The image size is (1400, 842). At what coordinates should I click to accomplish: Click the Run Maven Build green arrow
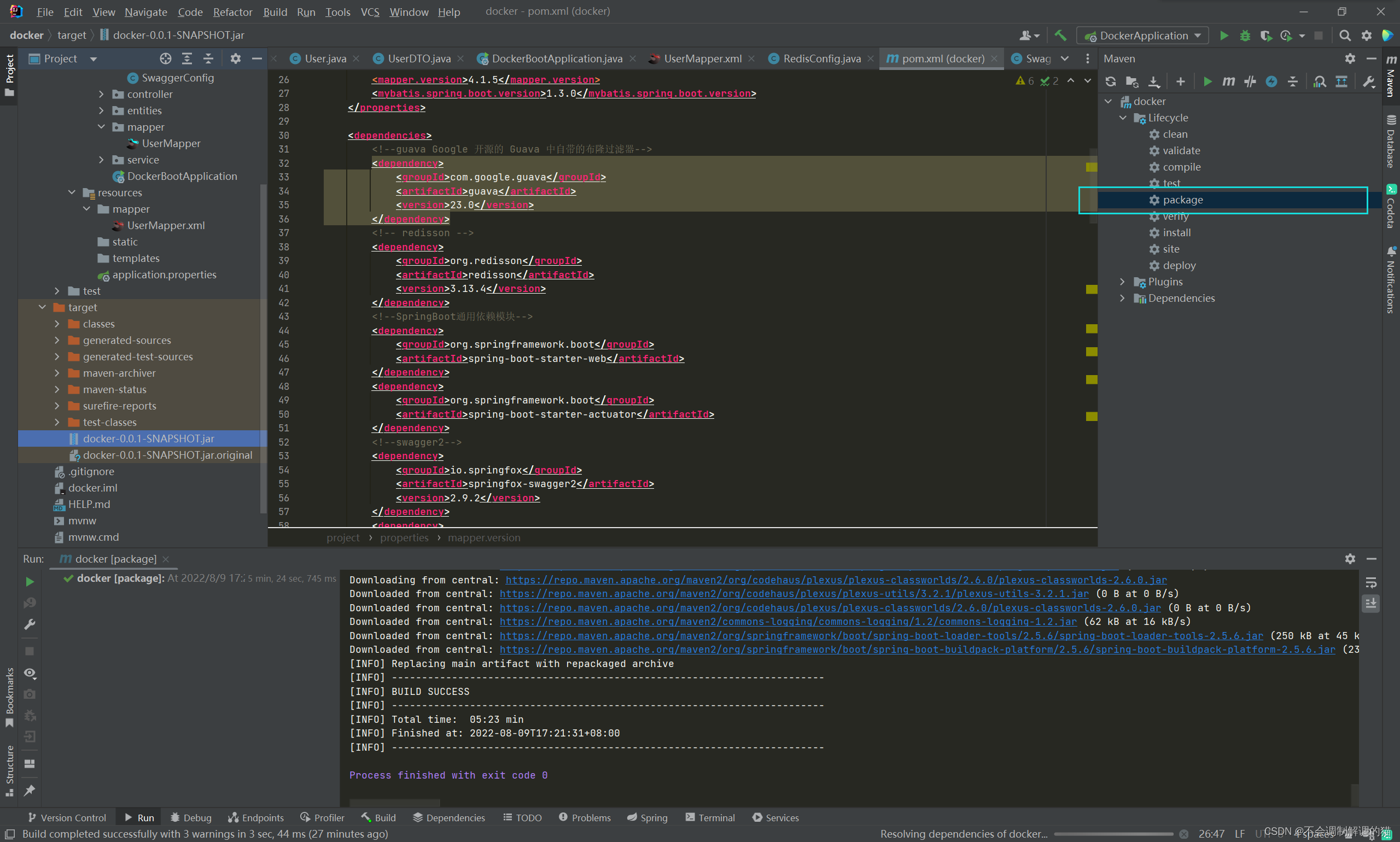click(1207, 81)
